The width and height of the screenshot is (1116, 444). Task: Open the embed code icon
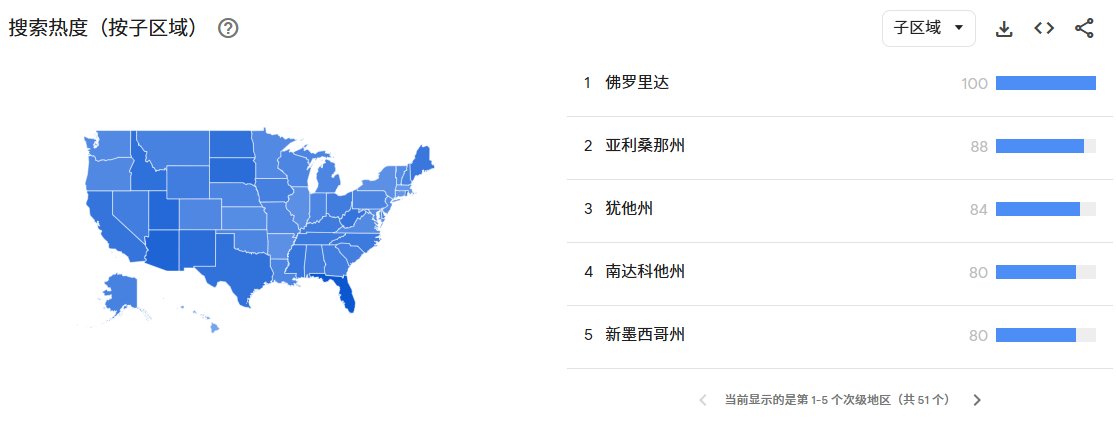[1044, 29]
